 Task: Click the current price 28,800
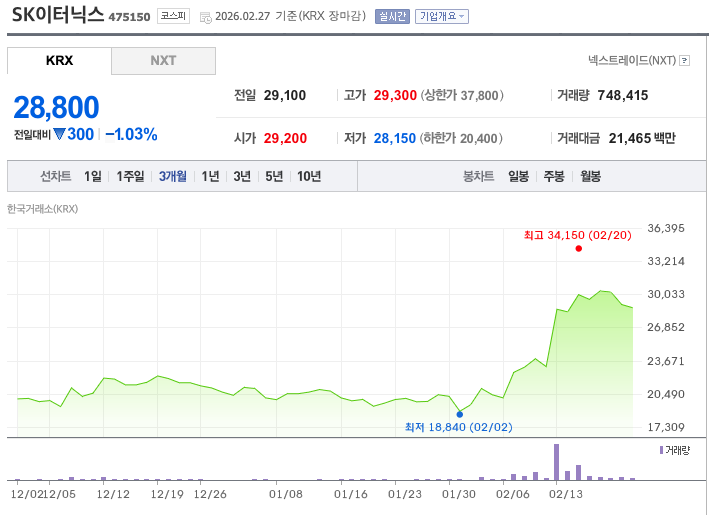56,108
